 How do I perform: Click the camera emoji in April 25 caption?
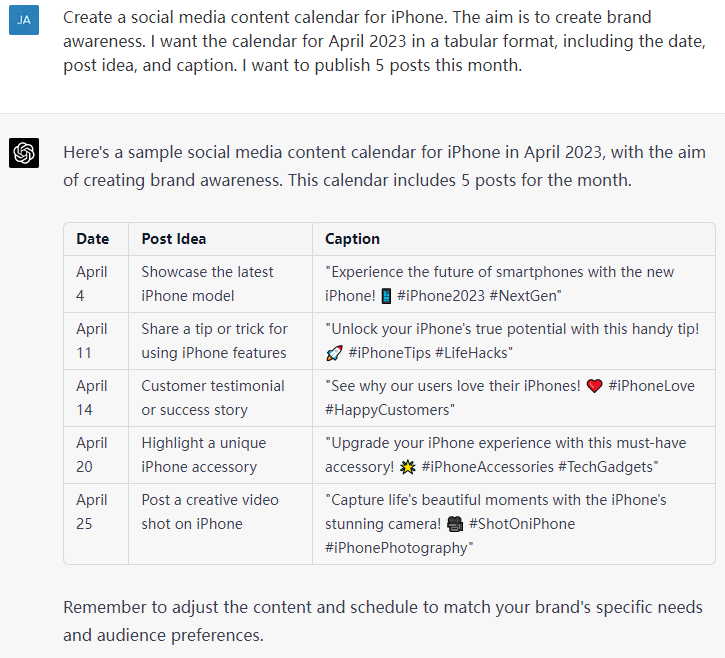tap(455, 524)
